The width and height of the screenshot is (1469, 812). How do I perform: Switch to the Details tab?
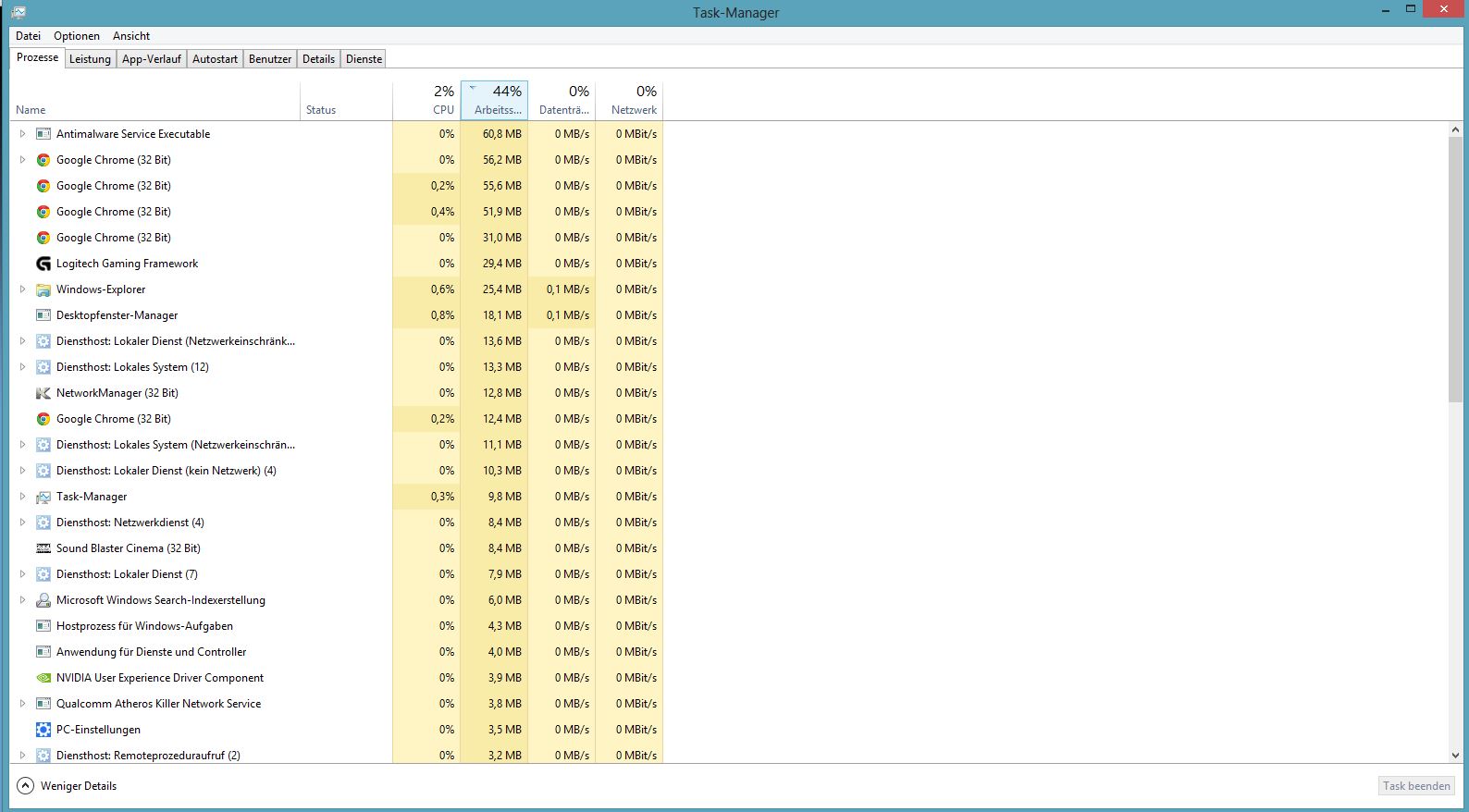pyautogui.click(x=318, y=59)
